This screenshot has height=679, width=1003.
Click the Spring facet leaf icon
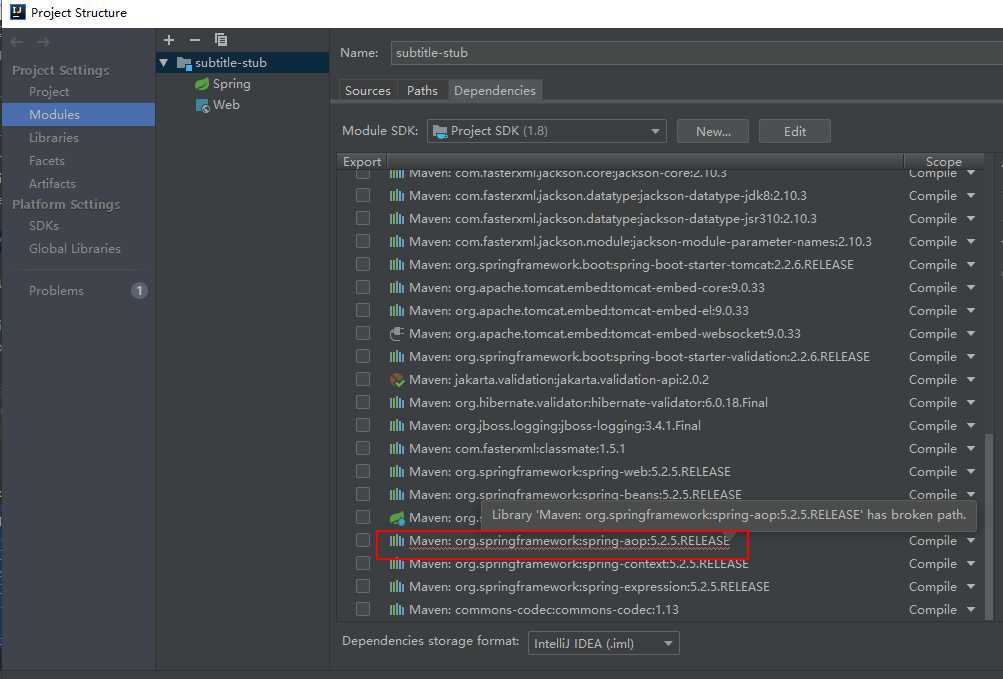(202, 84)
